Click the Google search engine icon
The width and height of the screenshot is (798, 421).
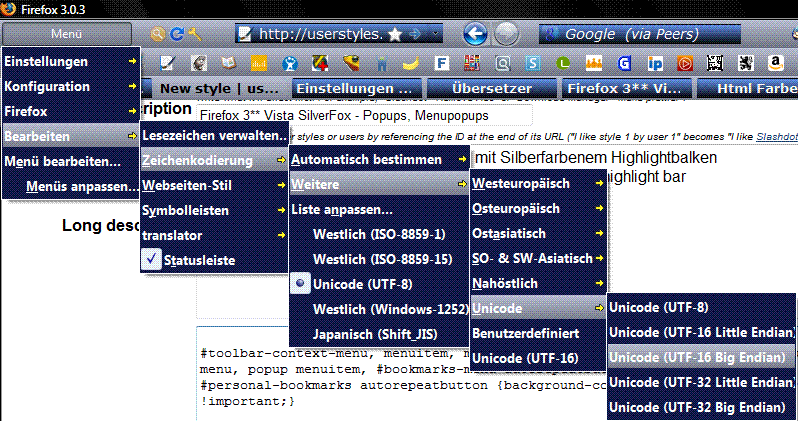(550, 34)
